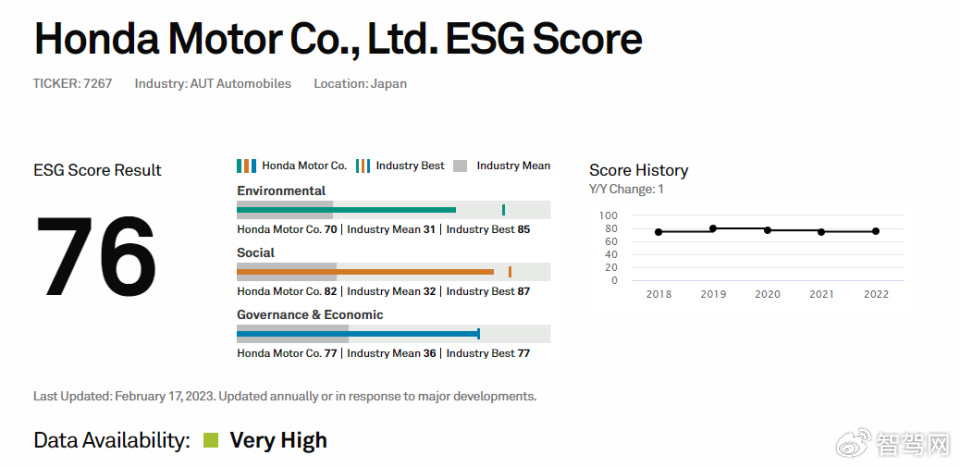Click the 2020 point on Score History chart
The image size is (960, 467).
pyautogui.click(x=767, y=230)
